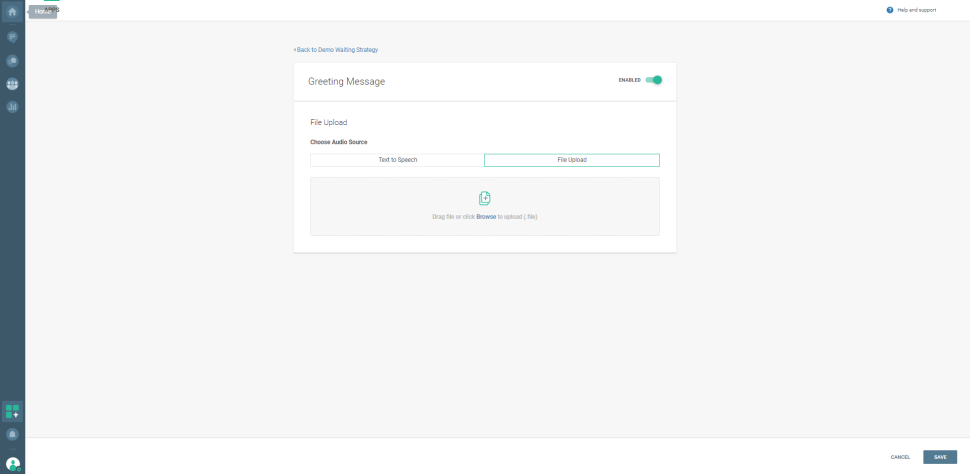Open the notifications bell icon
970x474 pixels.
(12, 435)
